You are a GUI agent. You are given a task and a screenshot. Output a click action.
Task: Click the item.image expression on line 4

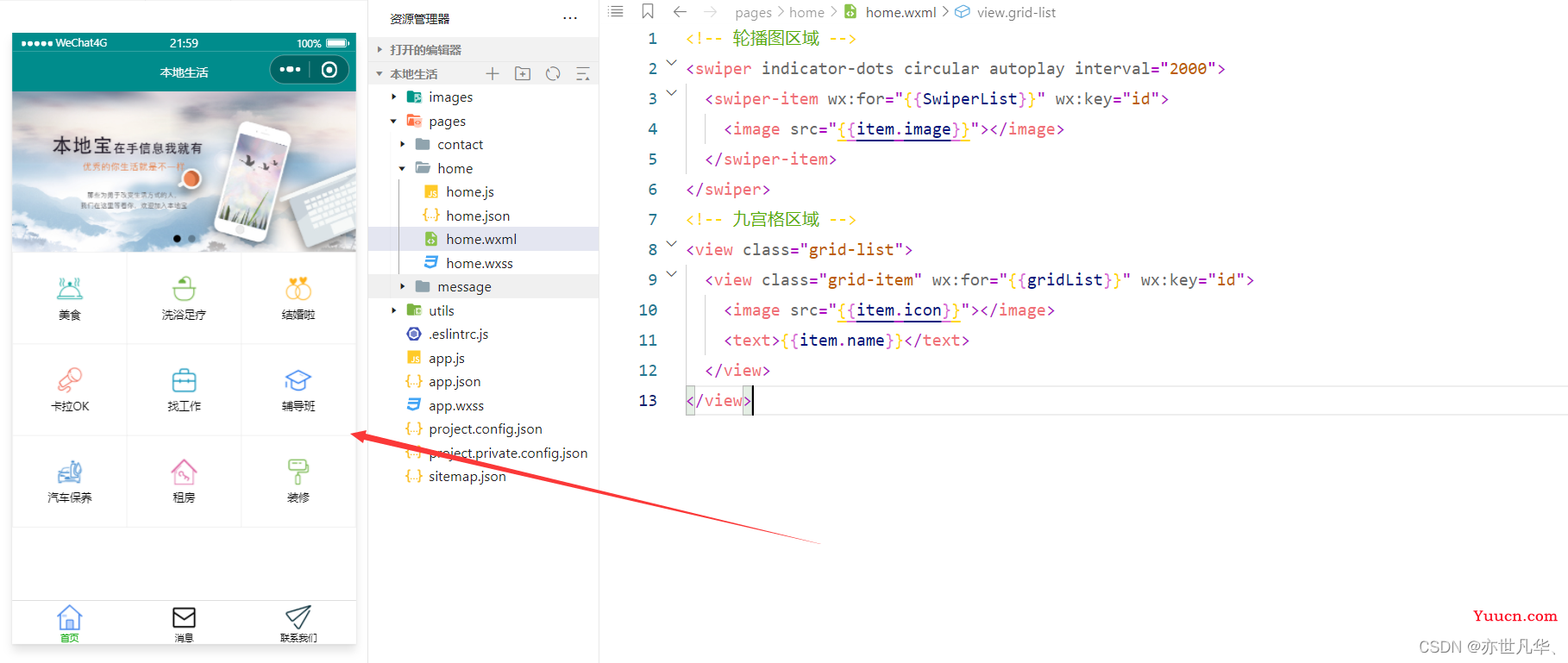(904, 129)
